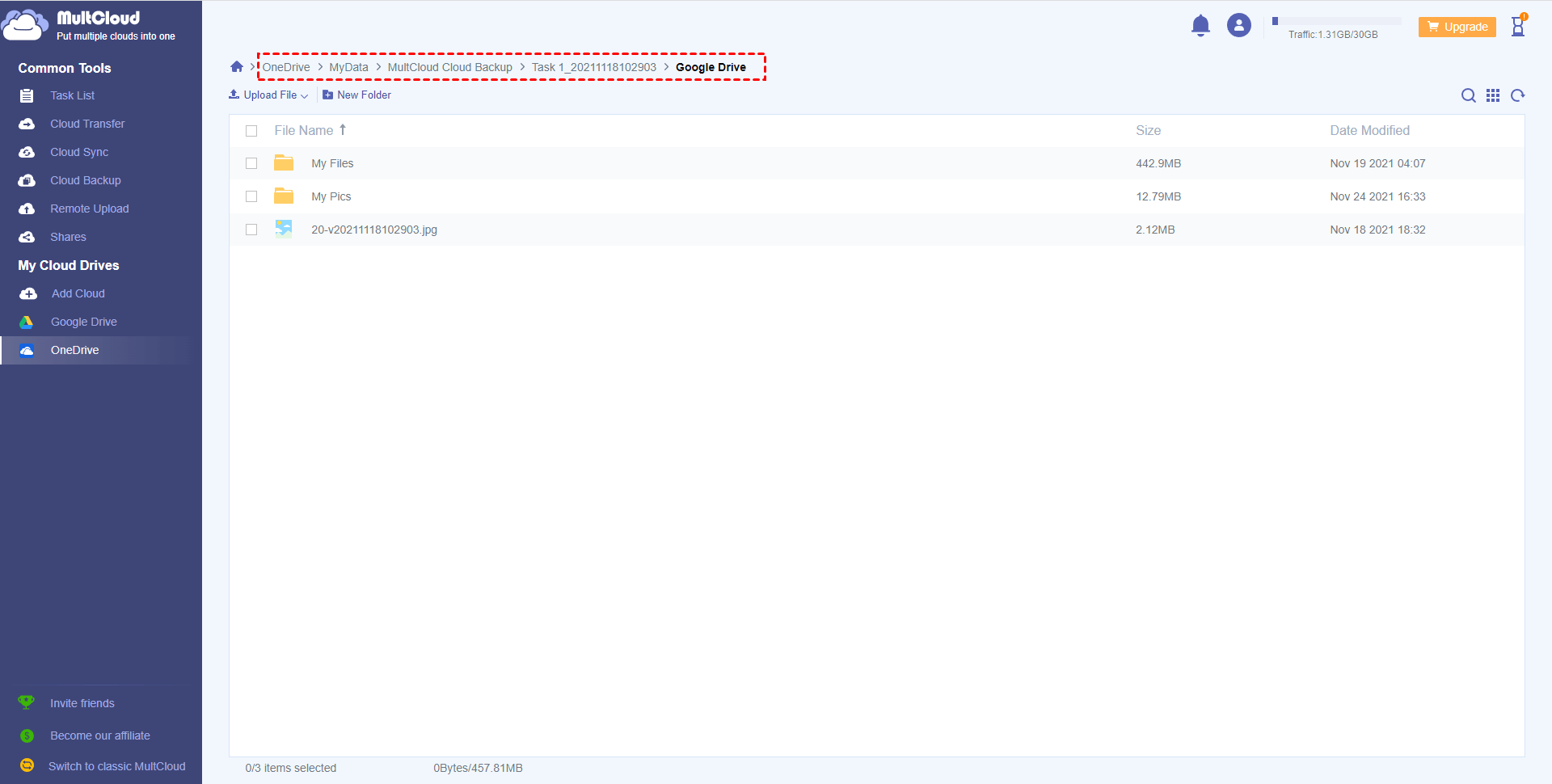Open search with the magnifier icon
This screenshot has height=784, width=1552.
(1468, 95)
